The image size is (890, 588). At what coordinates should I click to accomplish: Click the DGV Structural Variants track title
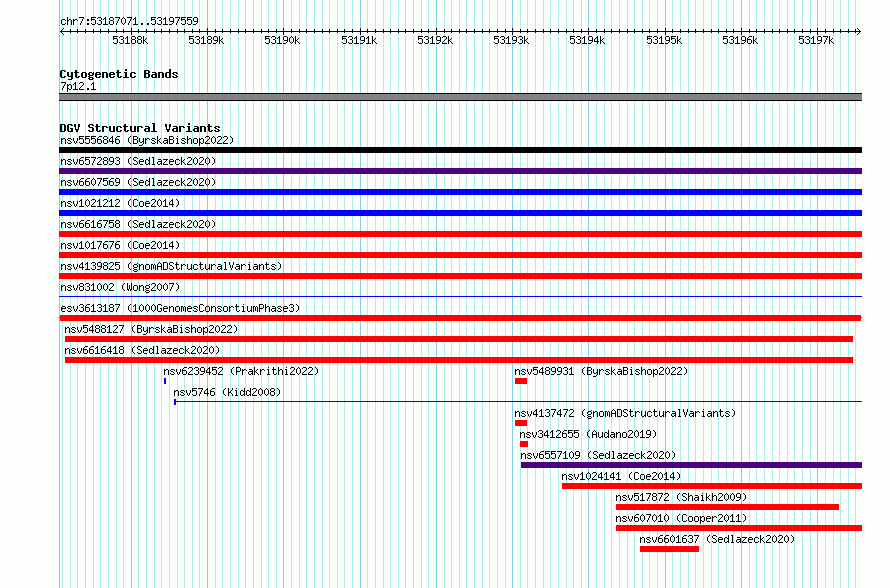tap(140, 128)
